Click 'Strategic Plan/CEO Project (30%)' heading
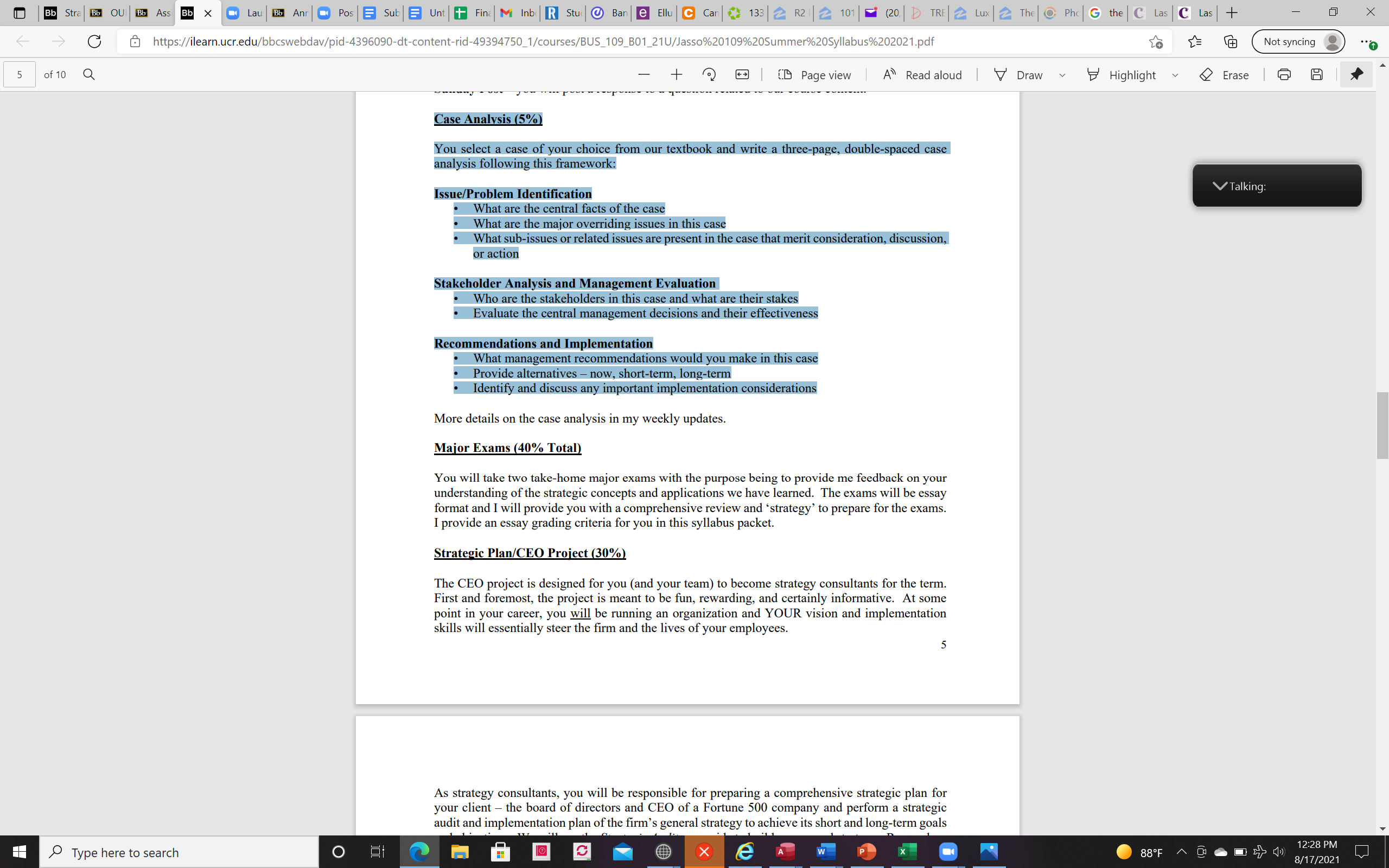 (530, 553)
